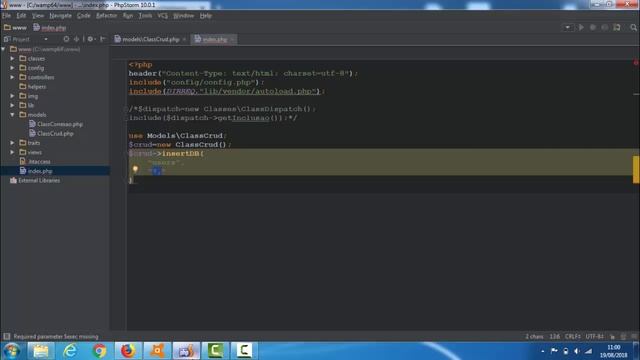This screenshot has width=640, height=360.
Task: Open Google Chrome from taskbar
Action: click(x=99, y=351)
